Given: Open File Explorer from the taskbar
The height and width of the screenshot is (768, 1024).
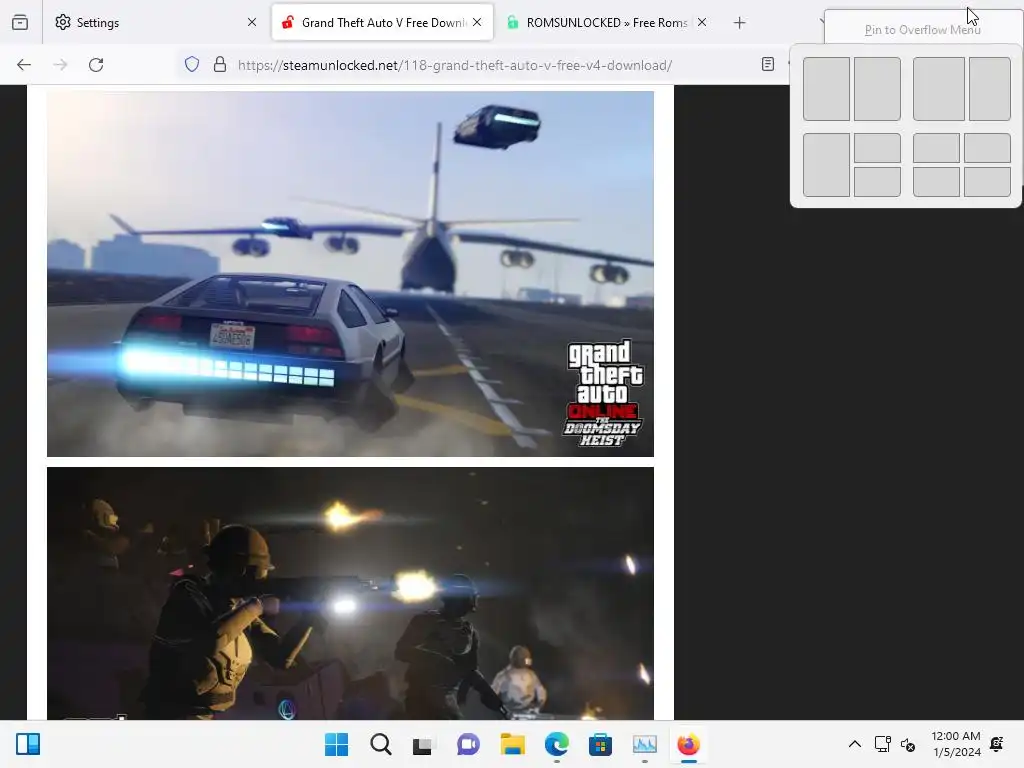Looking at the screenshot, I should point(512,744).
